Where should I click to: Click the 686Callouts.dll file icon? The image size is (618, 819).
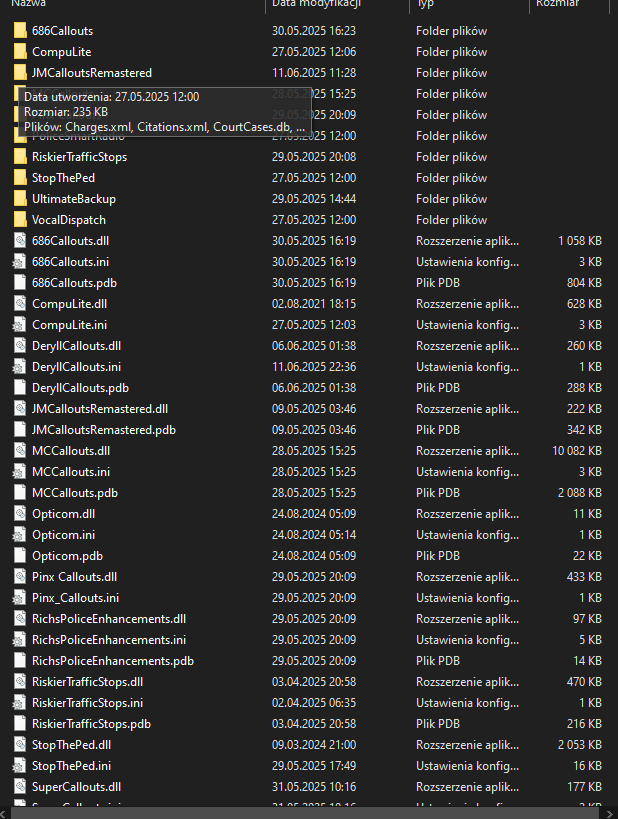tap(19, 241)
